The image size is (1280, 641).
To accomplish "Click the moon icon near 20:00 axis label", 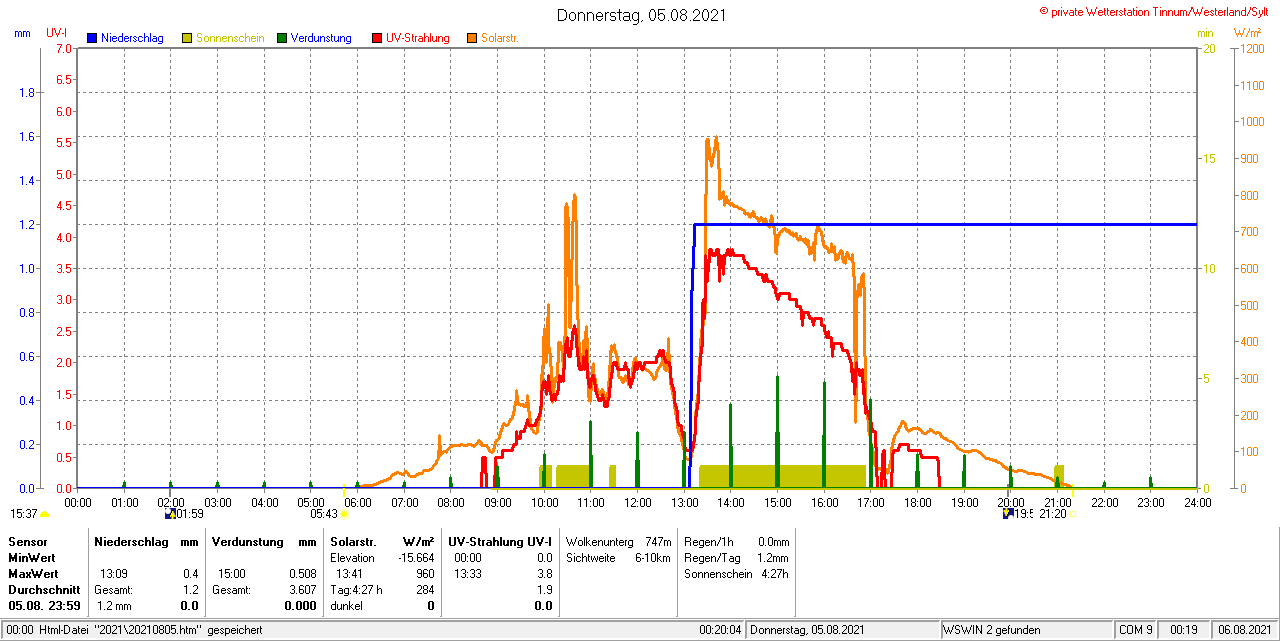I will click(1008, 514).
